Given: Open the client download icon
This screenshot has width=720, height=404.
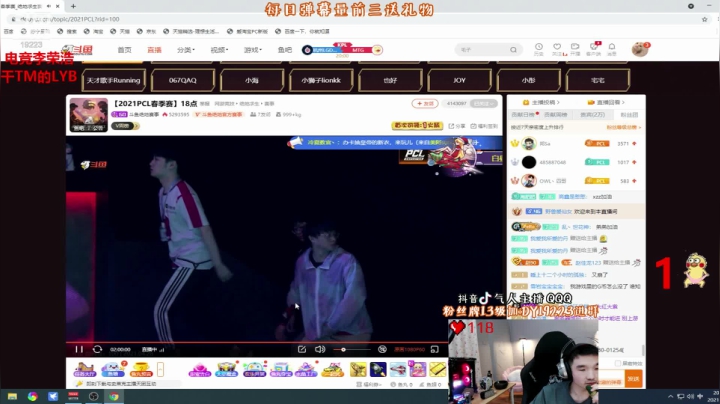Looking at the screenshot, I should (594, 49).
